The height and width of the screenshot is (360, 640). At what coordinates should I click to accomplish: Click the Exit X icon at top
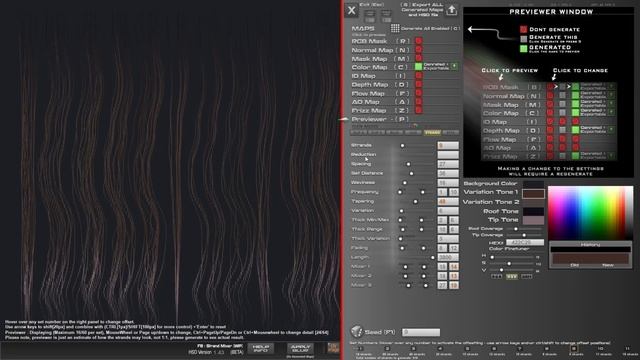pyautogui.click(x=351, y=10)
